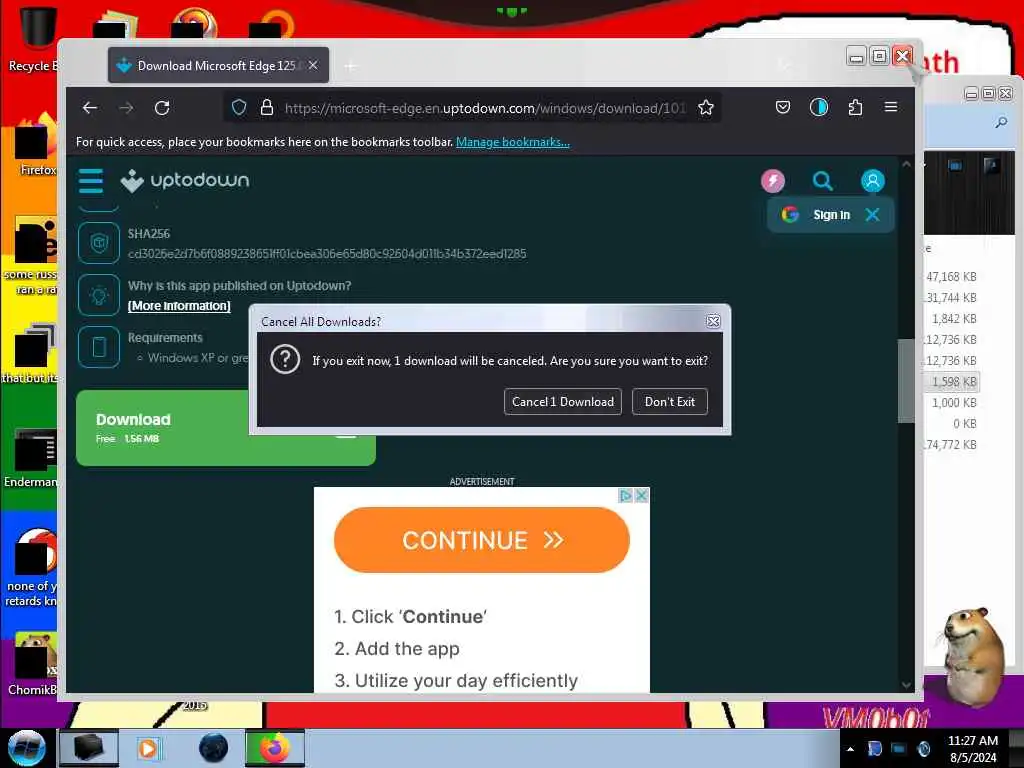Click the Requirements device icon
Screen dimensions: 1024x768
pos(99,347)
